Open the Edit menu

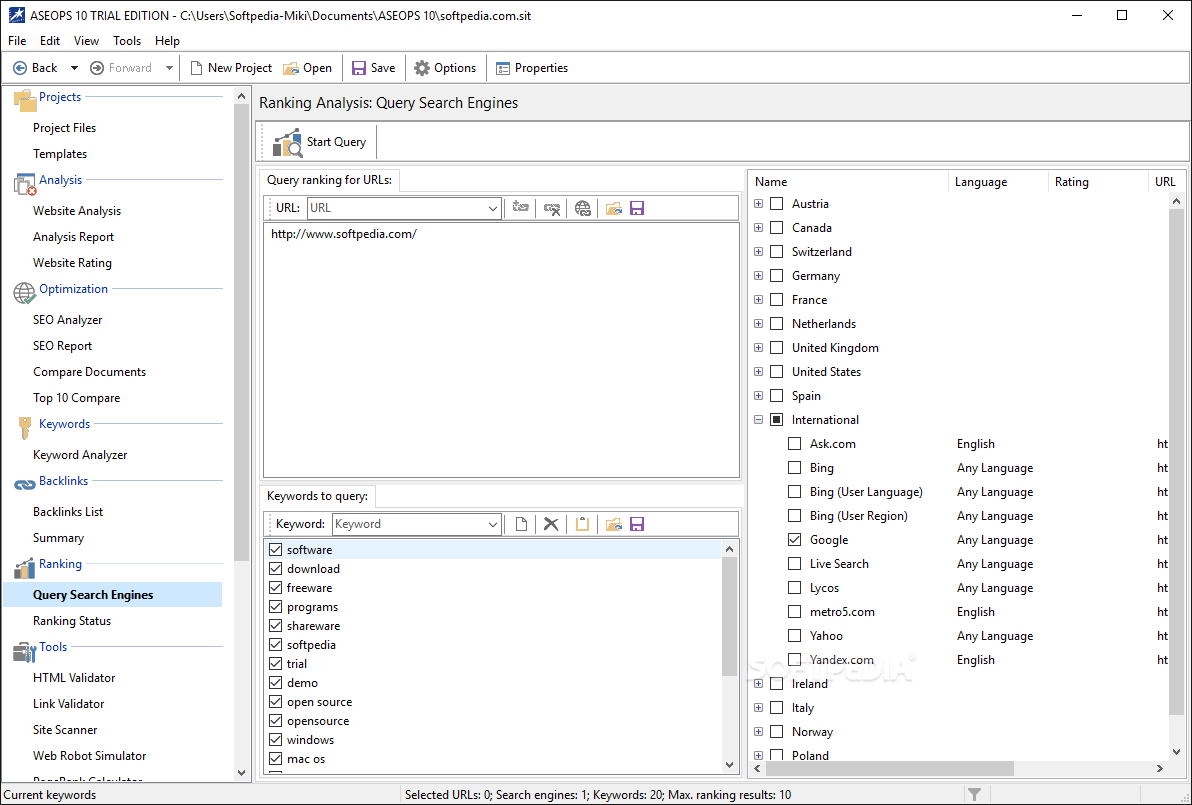pyautogui.click(x=50, y=41)
